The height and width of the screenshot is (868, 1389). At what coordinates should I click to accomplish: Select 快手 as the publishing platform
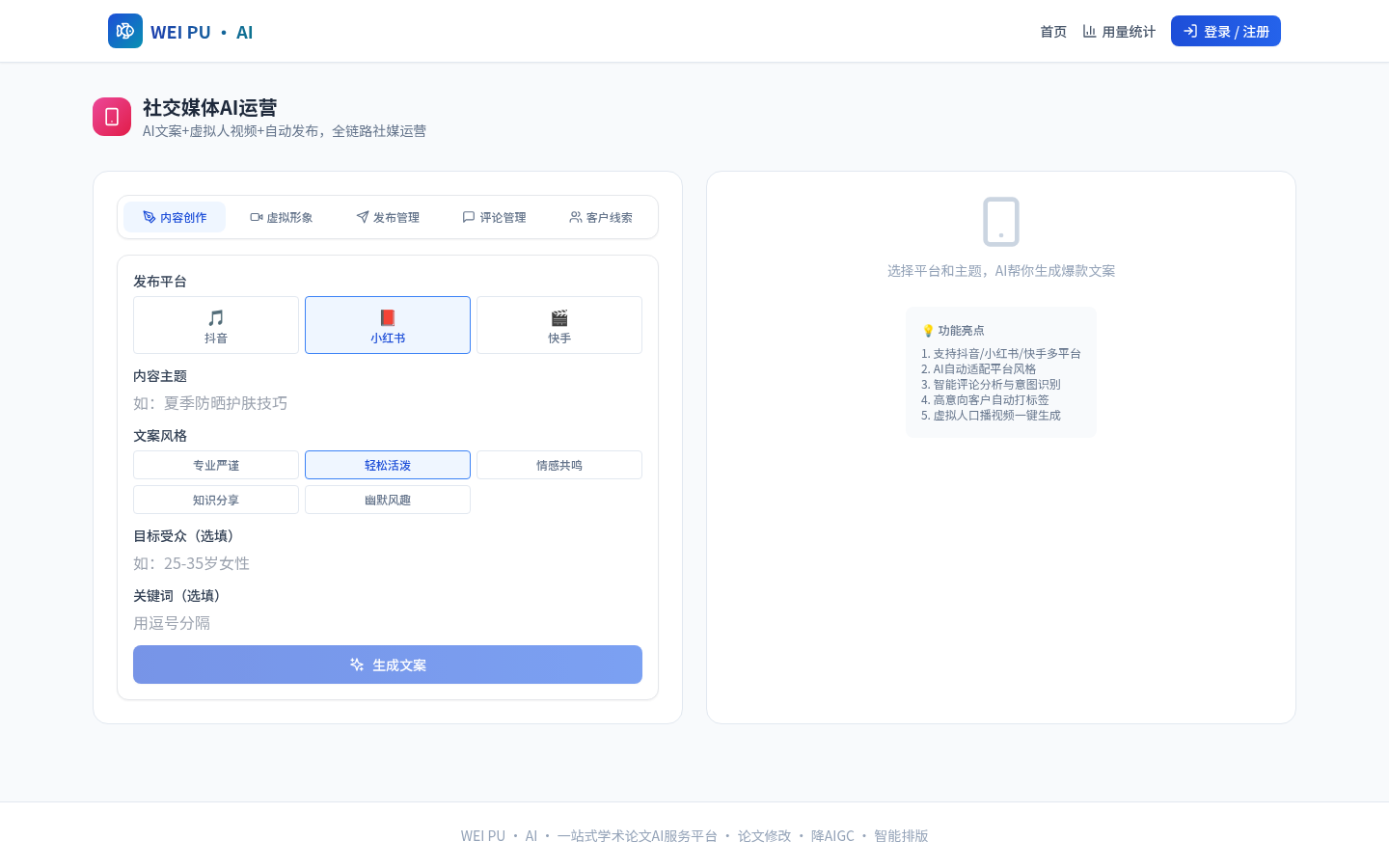click(x=559, y=325)
